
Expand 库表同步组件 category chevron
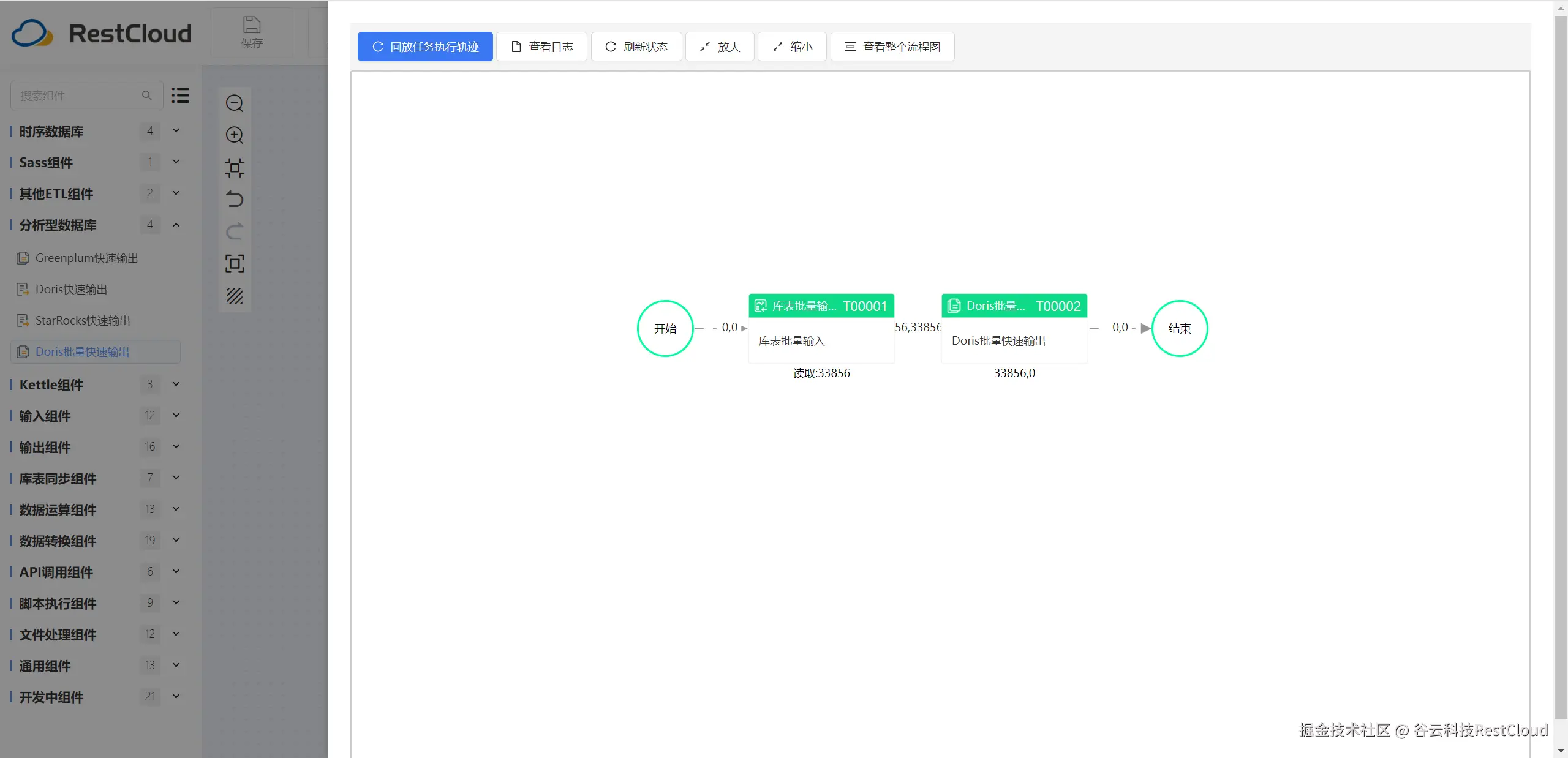(x=176, y=478)
